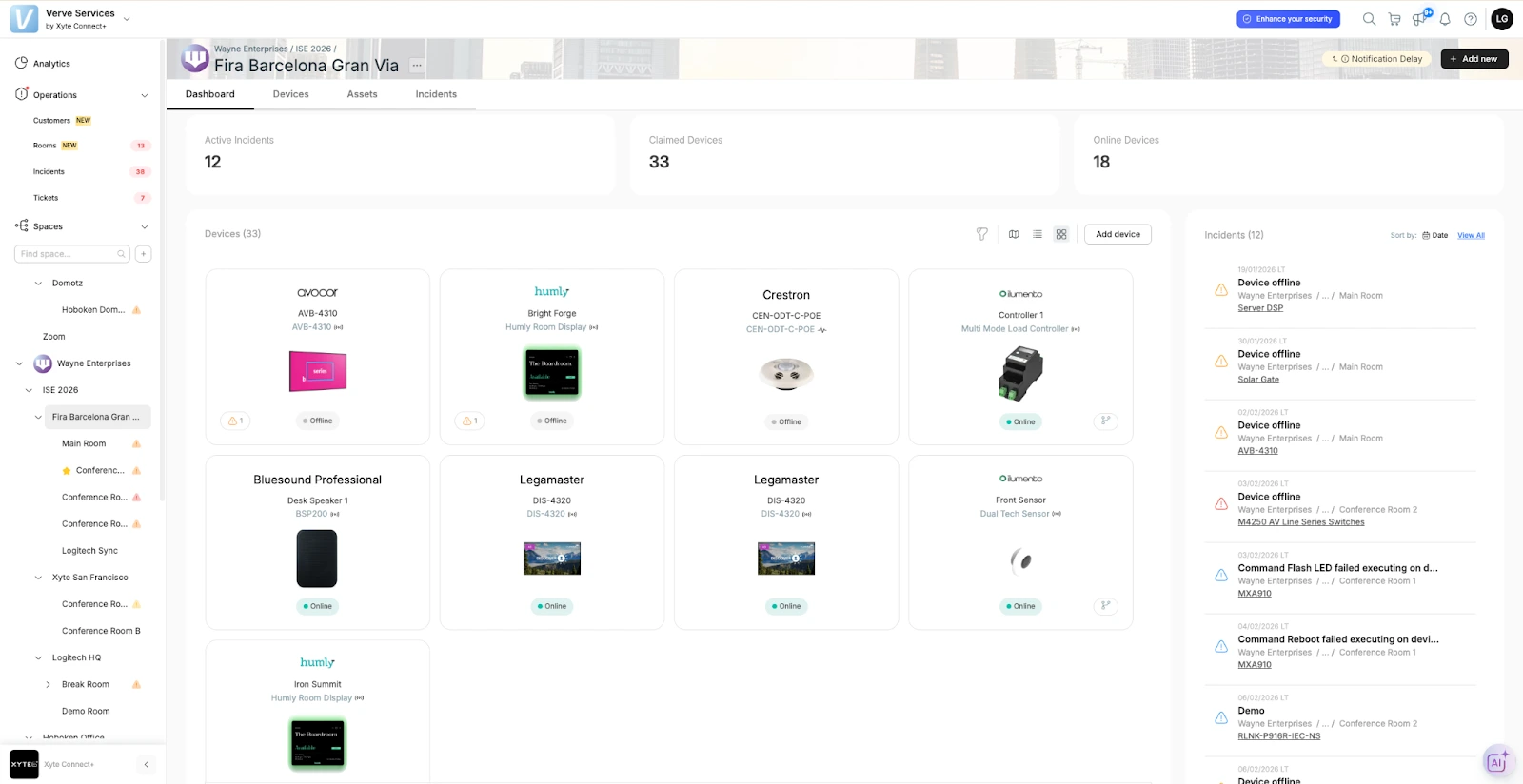The image size is (1523, 784).
Task: Collapse the Logitech HQ node
Action: click(38, 657)
